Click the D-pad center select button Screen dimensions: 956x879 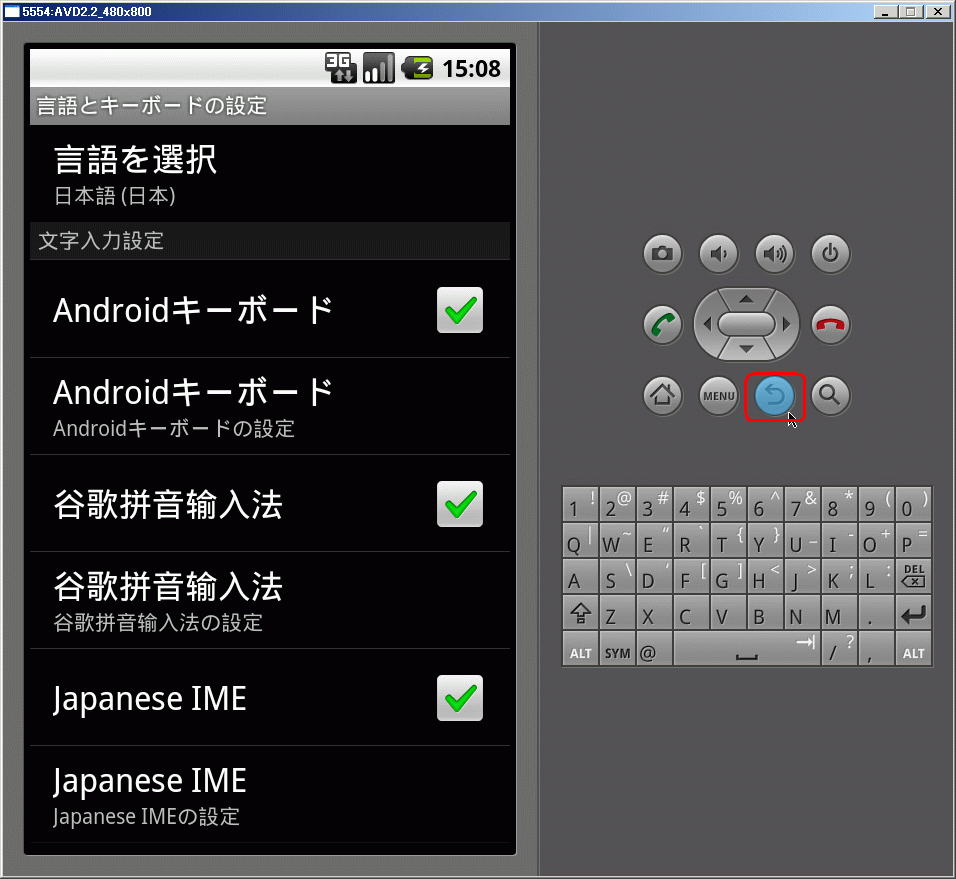tap(746, 324)
